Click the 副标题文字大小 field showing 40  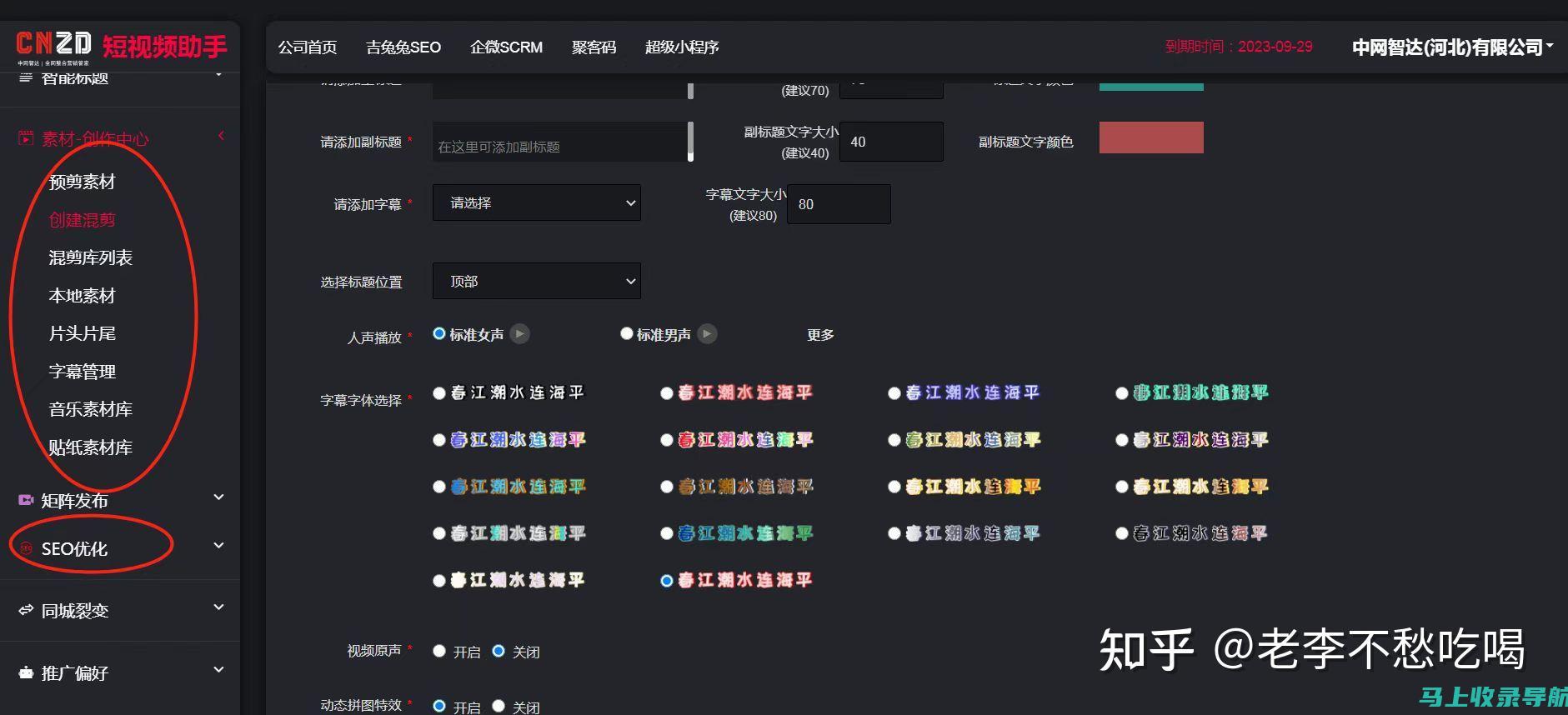(x=891, y=142)
